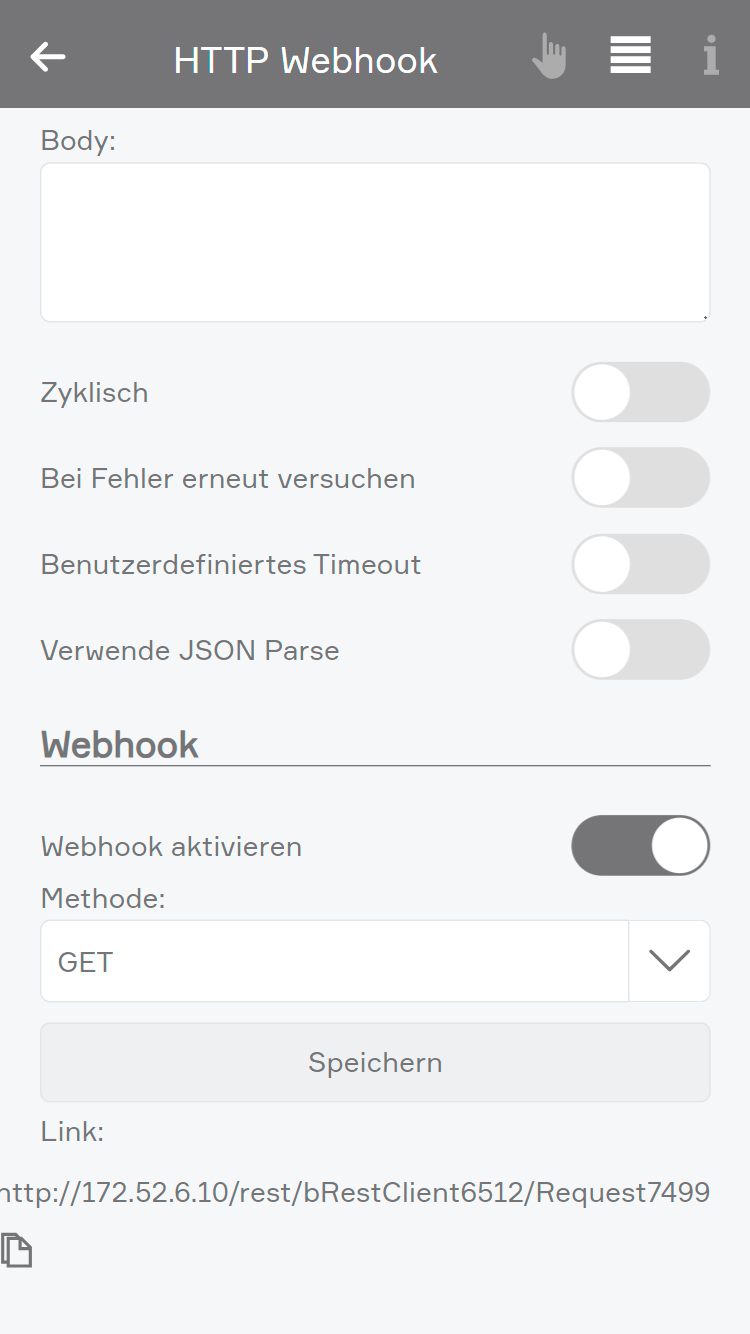Turn on Benutzerdefiniertes Timeout
The height and width of the screenshot is (1334, 750).
pyautogui.click(x=640, y=564)
